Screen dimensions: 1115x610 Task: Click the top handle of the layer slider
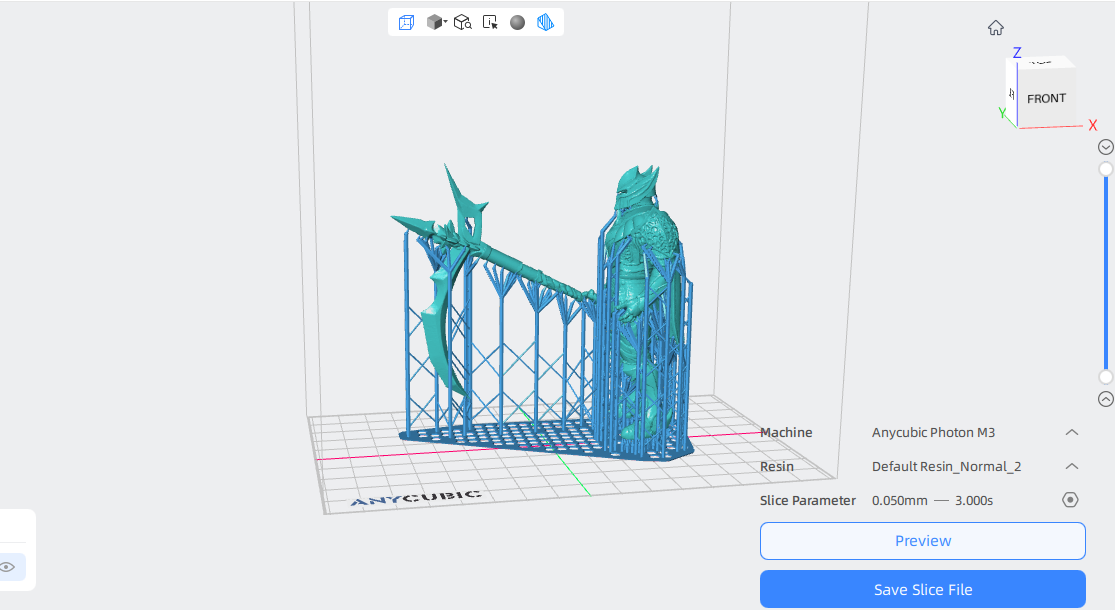pos(1106,169)
